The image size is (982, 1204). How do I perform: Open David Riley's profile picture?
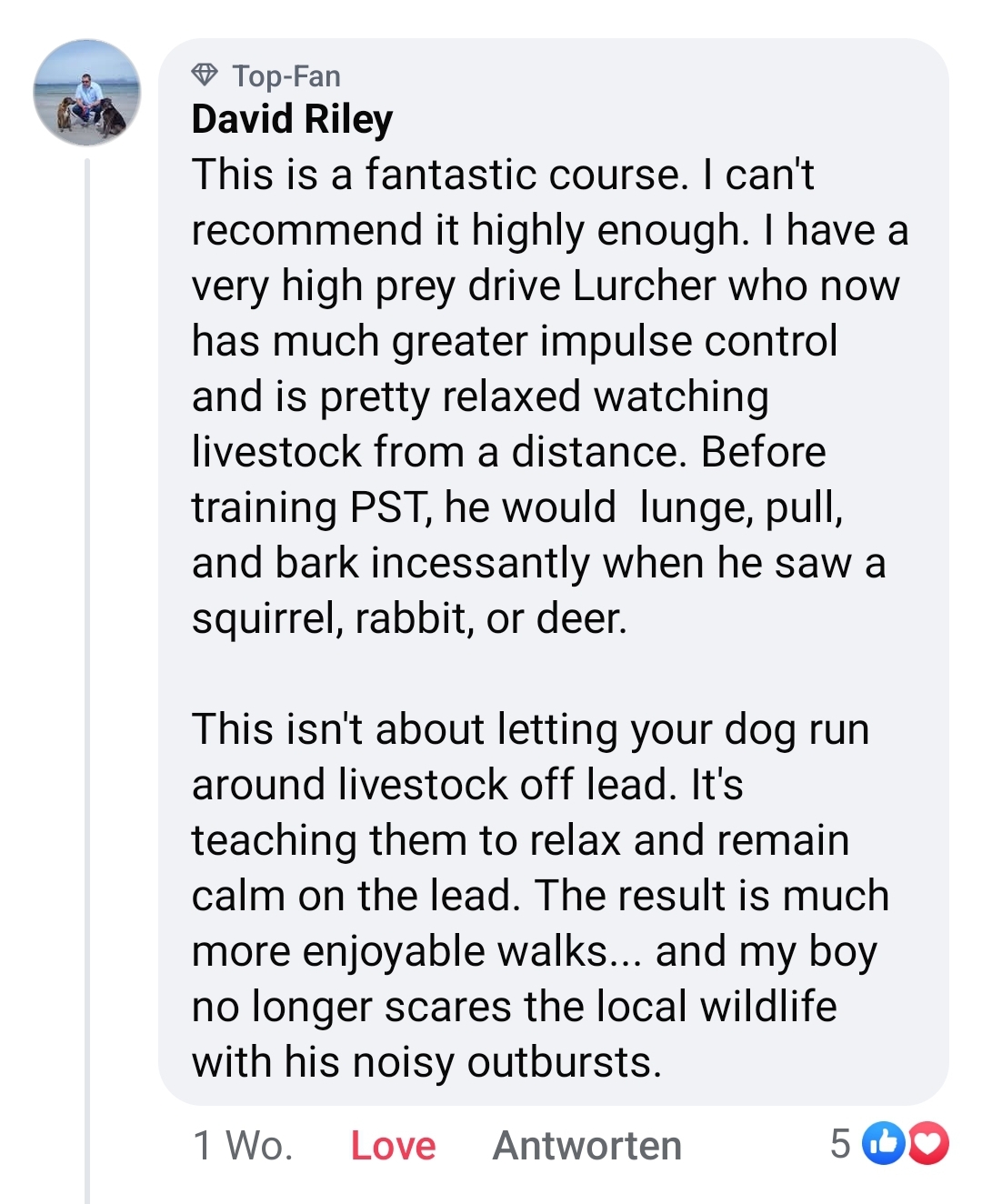click(x=87, y=93)
